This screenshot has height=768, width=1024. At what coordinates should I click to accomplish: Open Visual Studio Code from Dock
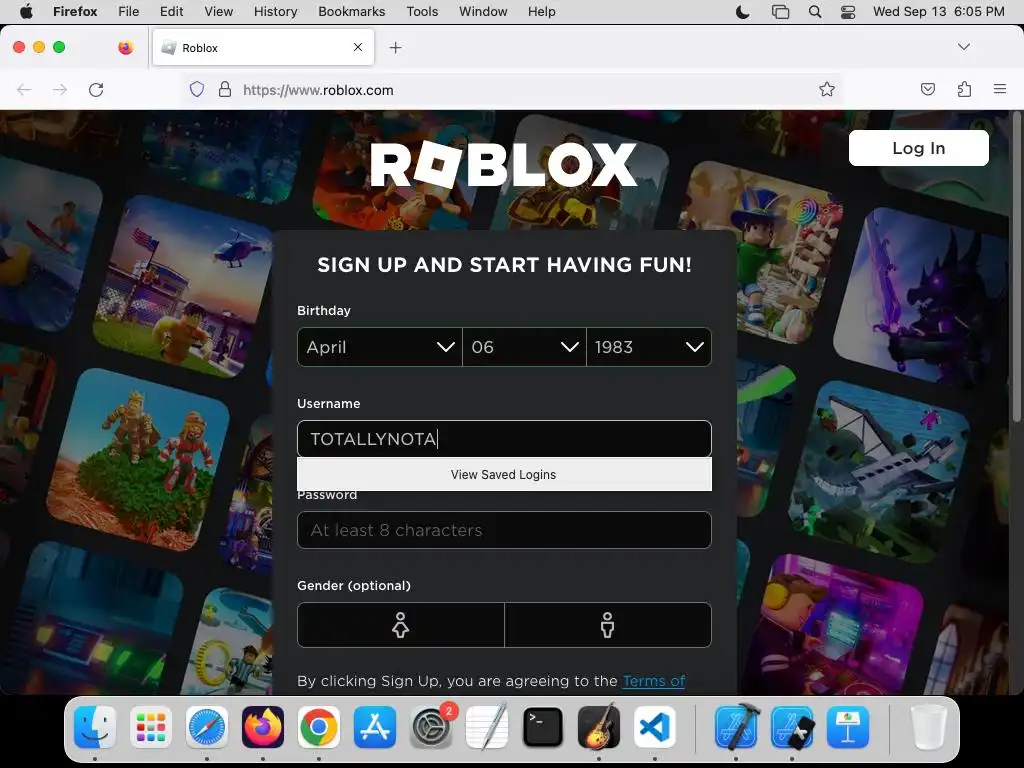click(655, 727)
